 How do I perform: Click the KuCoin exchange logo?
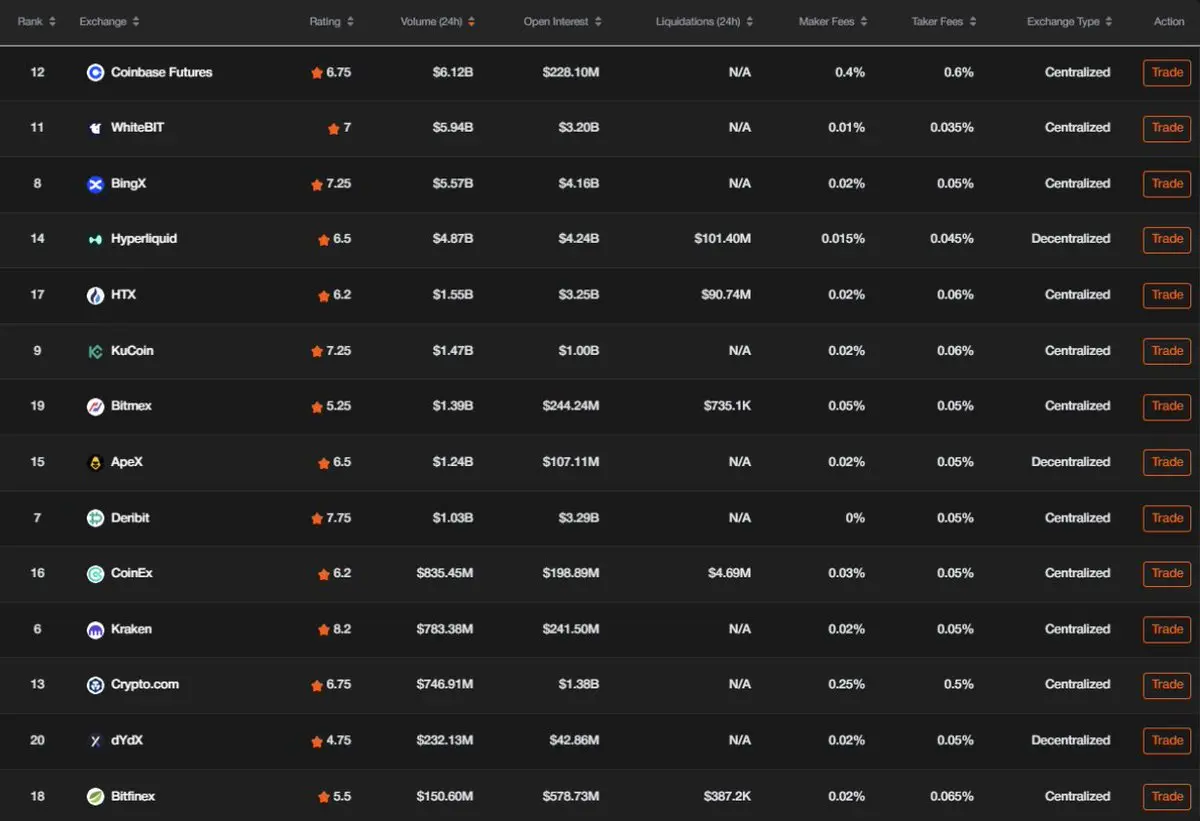point(95,351)
